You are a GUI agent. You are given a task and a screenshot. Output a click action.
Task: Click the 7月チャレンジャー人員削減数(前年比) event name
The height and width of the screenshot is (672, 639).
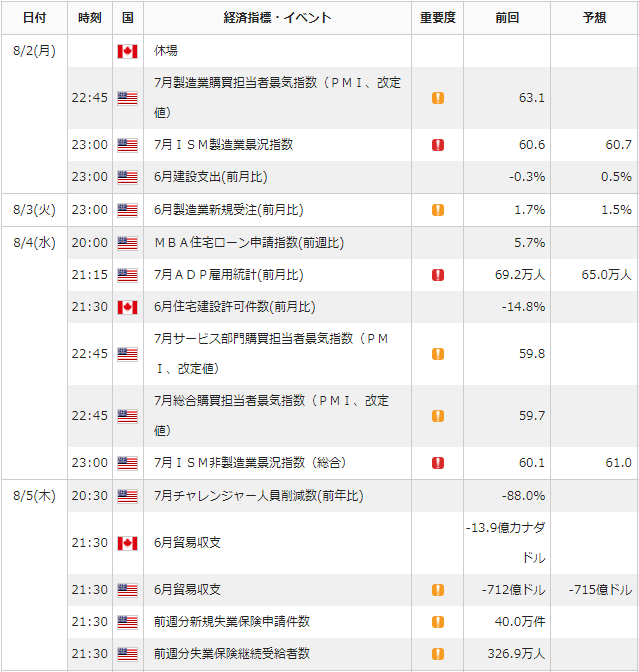(x=259, y=496)
